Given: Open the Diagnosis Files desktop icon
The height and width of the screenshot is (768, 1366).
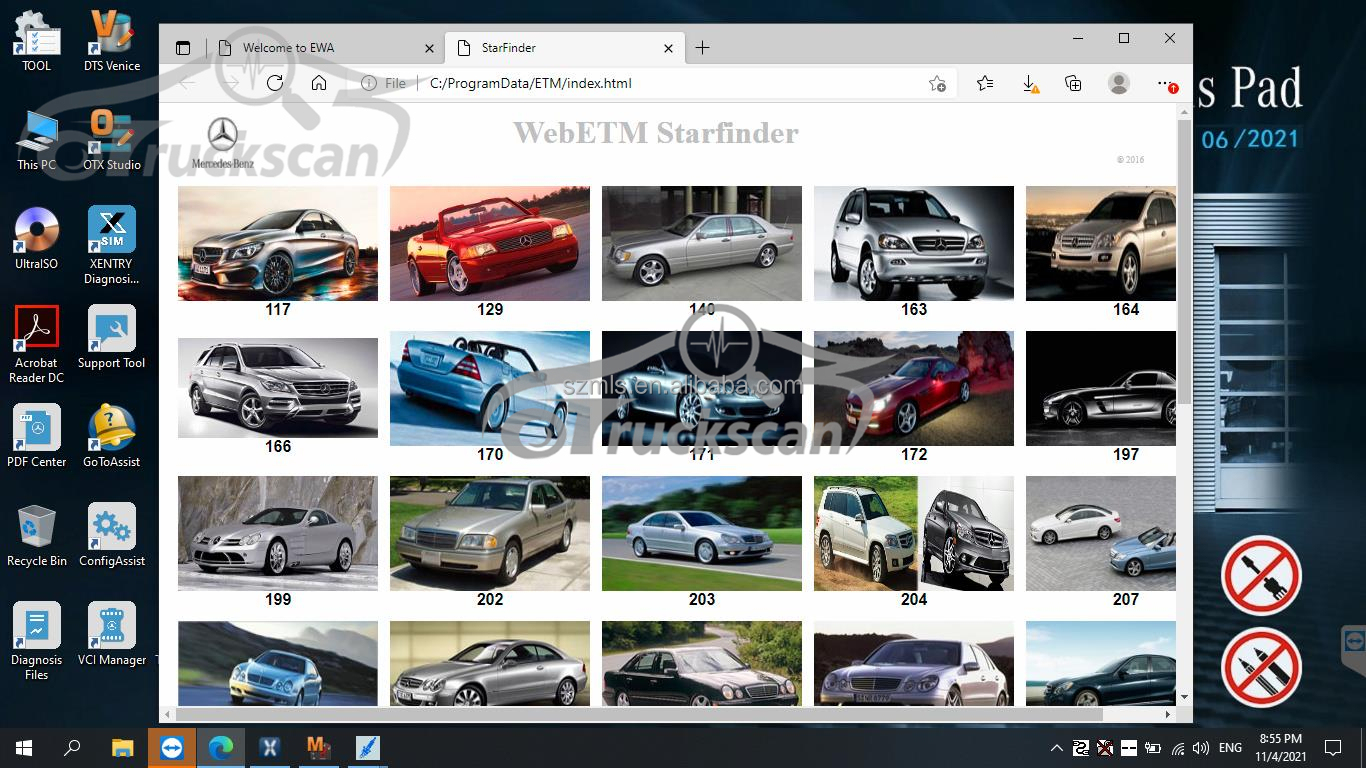Looking at the screenshot, I should point(37,641).
